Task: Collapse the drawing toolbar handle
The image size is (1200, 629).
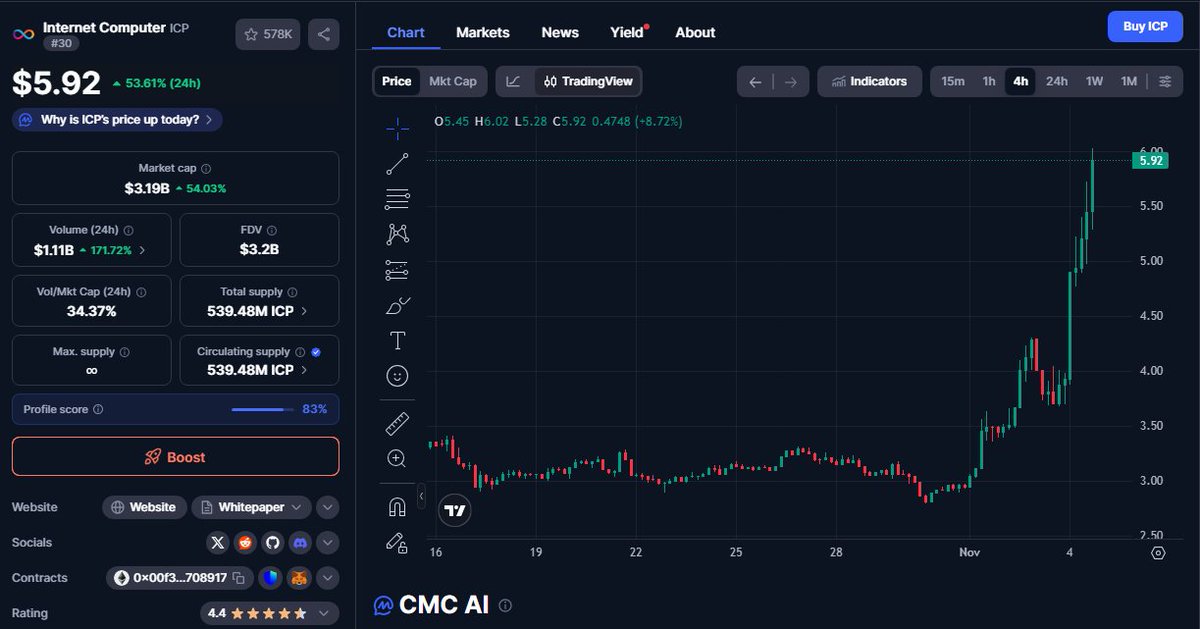Action: coord(421,496)
